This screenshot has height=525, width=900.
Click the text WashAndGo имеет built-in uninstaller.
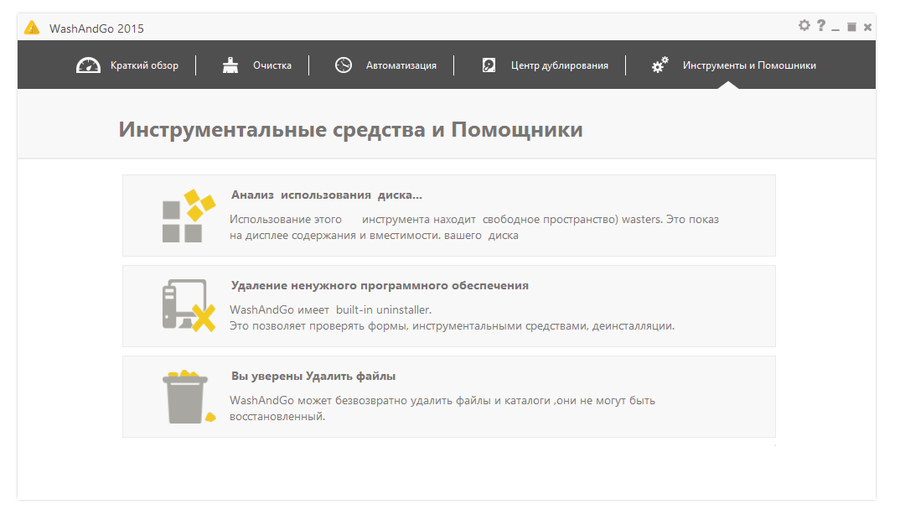(x=331, y=310)
